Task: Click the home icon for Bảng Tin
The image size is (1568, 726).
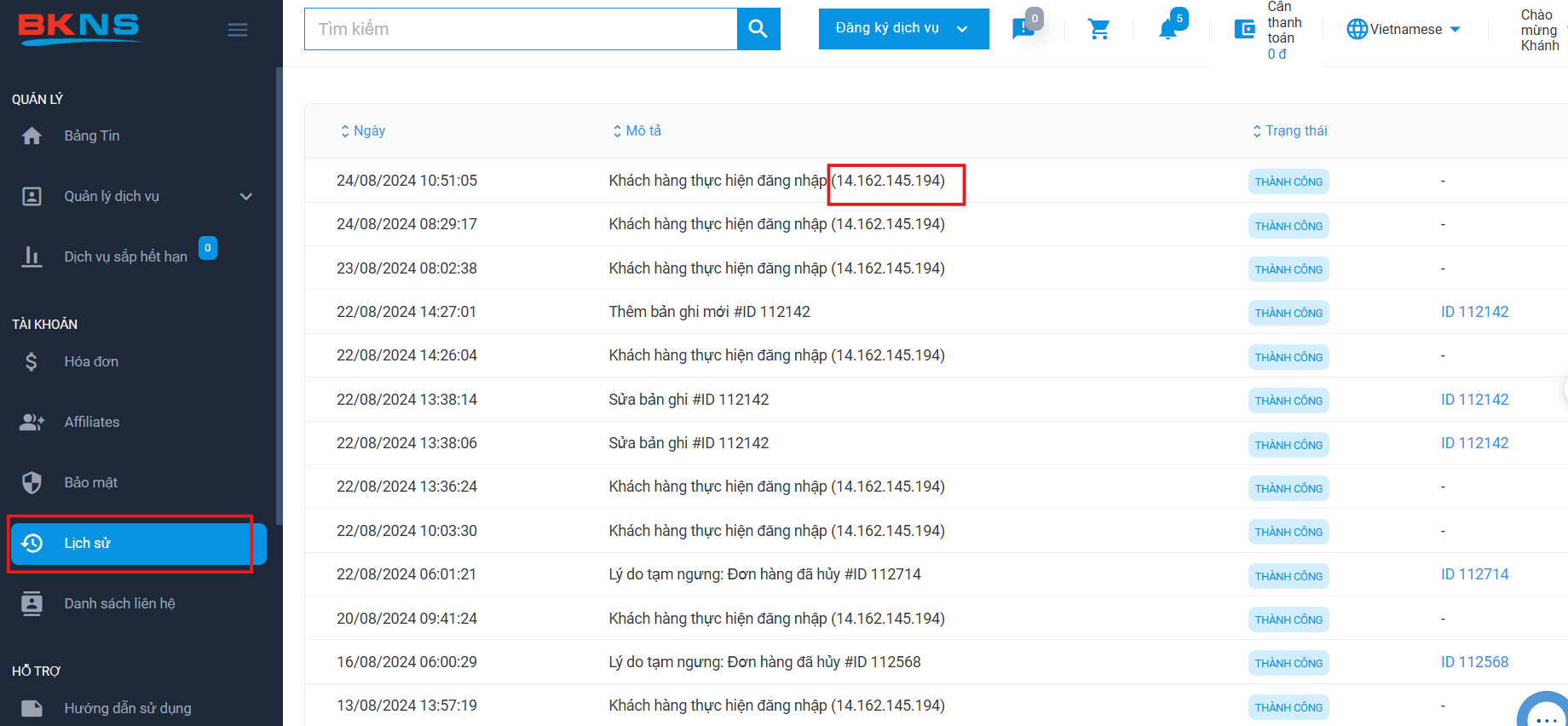Action: coord(32,135)
